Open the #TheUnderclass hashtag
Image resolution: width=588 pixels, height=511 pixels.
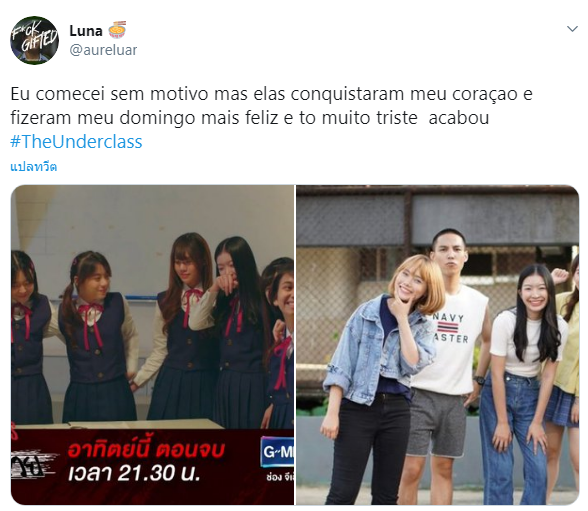(x=76, y=142)
